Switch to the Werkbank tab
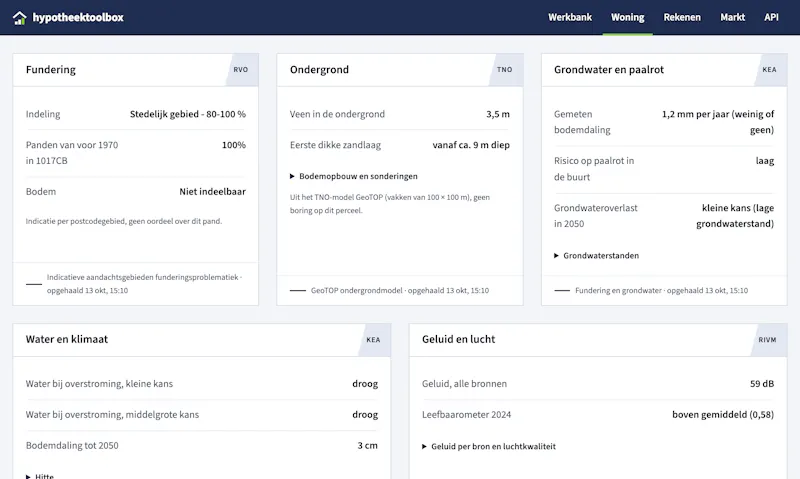The image size is (800, 479). click(570, 17)
